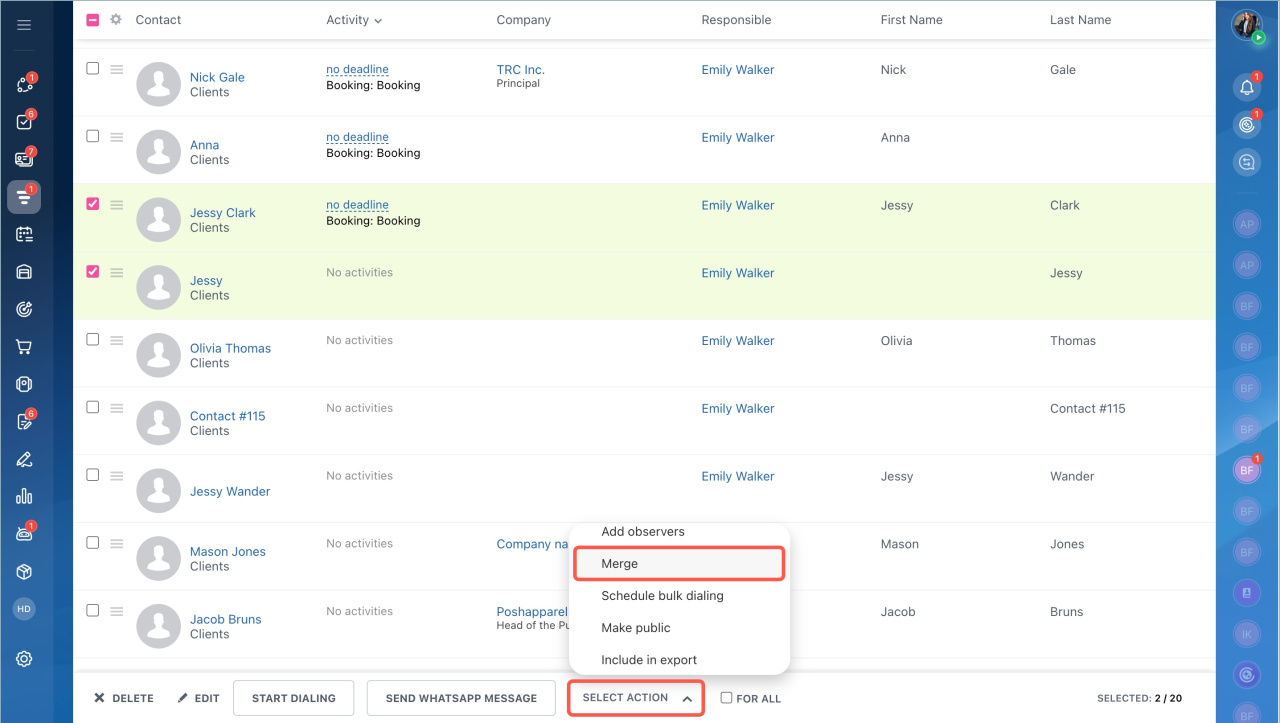1280x723 pixels.
Task: Sort using the Activity column header arrow
Action: click(x=378, y=21)
